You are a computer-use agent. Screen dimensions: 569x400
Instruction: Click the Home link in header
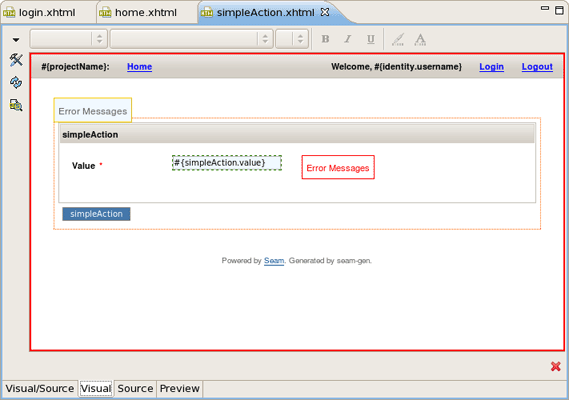139,67
